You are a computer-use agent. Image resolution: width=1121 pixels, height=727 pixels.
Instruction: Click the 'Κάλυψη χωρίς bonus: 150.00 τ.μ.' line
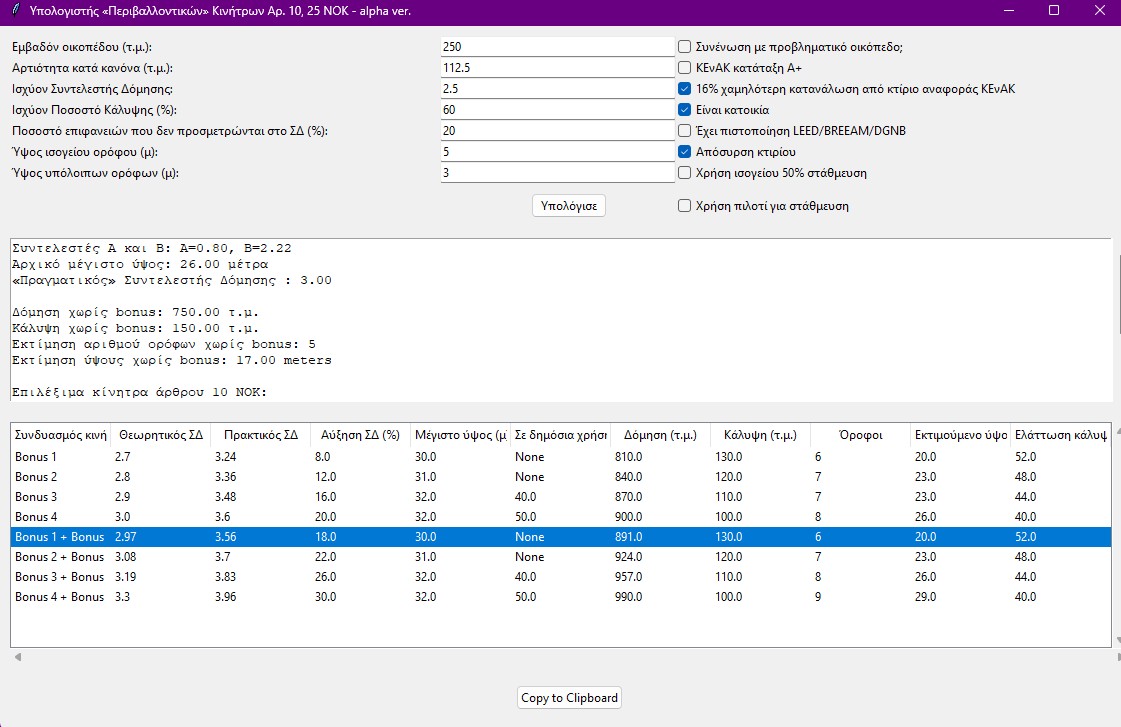(136, 328)
